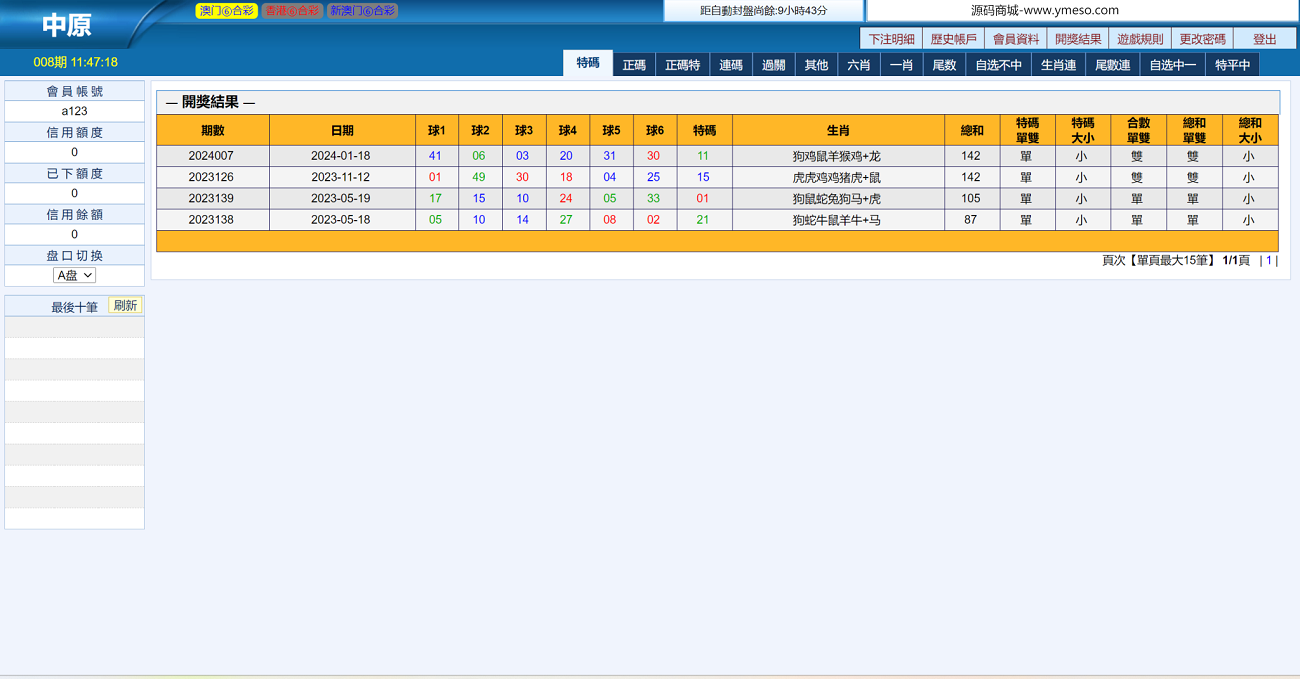
Task: Open the 盘口切换 A盘 dropdown
Action: [x=75, y=275]
